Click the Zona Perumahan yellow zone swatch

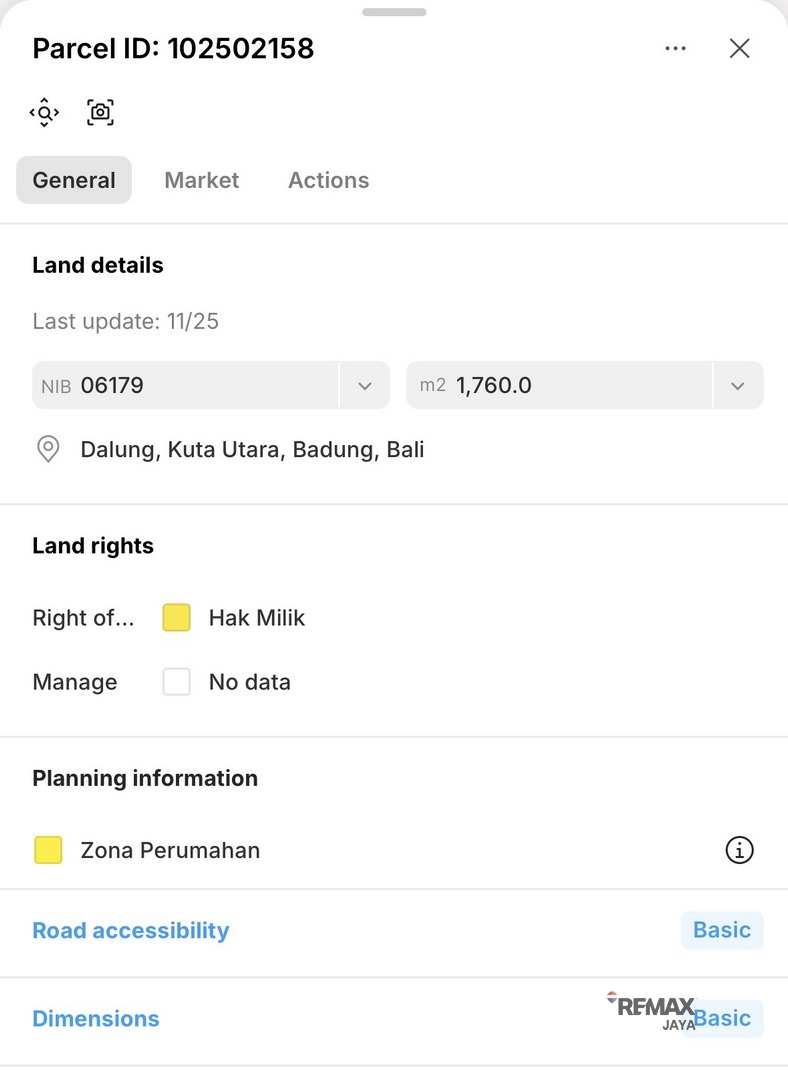48,850
